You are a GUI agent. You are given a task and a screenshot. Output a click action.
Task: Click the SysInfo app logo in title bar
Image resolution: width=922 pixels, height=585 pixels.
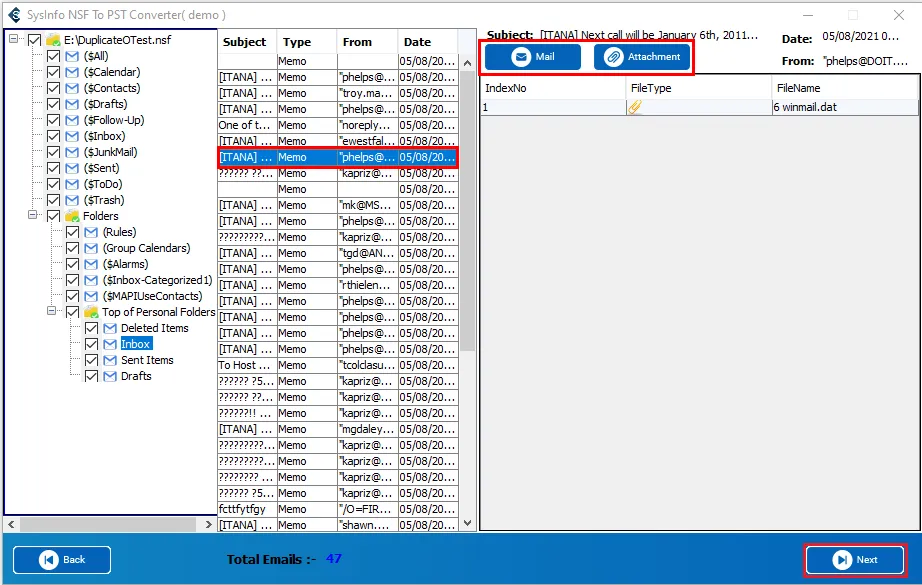[13, 14]
